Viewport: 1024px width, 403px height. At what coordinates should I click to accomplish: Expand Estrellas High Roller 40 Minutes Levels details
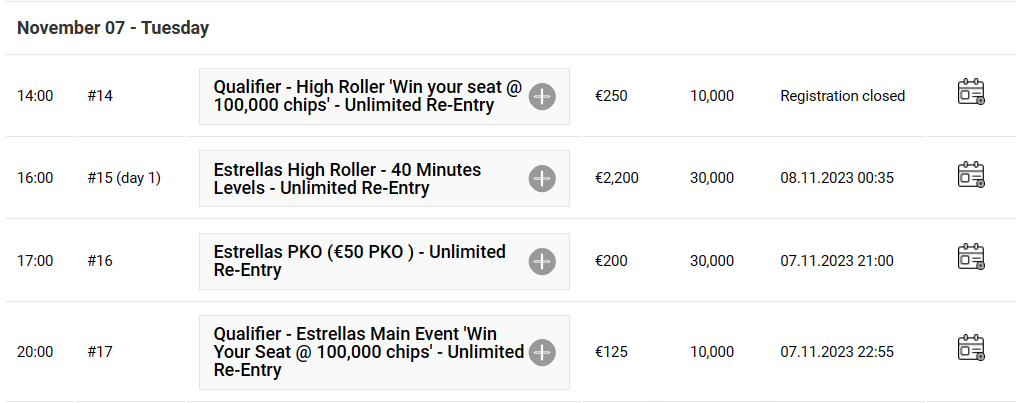click(542, 178)
